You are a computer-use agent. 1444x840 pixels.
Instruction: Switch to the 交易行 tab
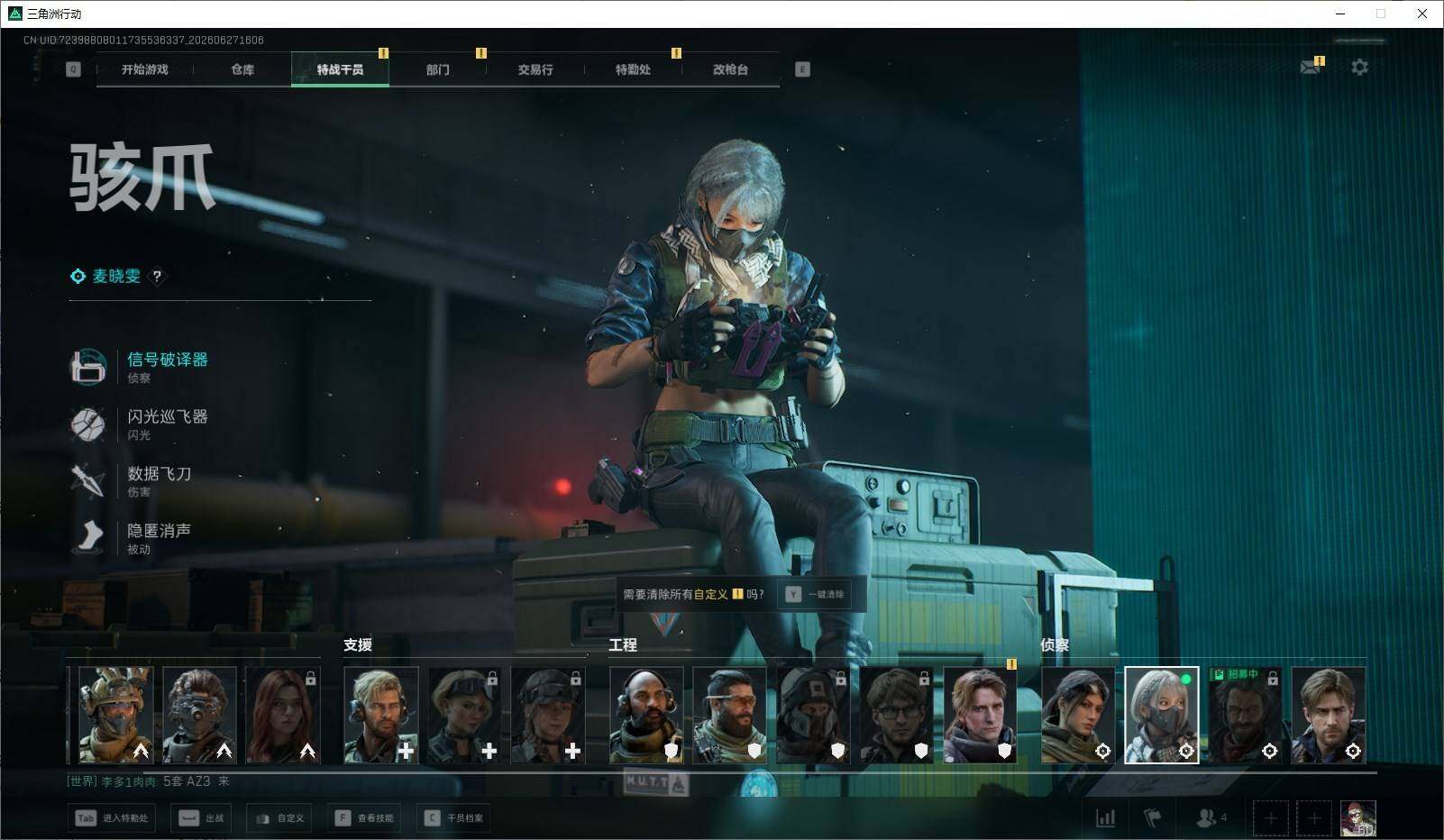[x=535, y=69]
